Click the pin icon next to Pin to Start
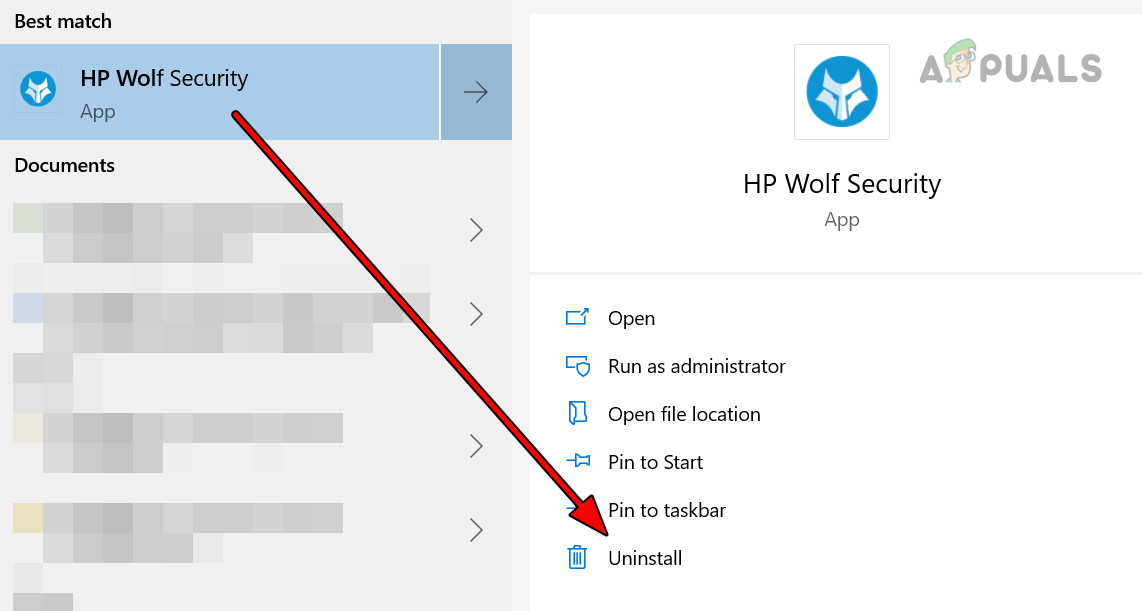1142x611 pixels. (x=578, y=461)
